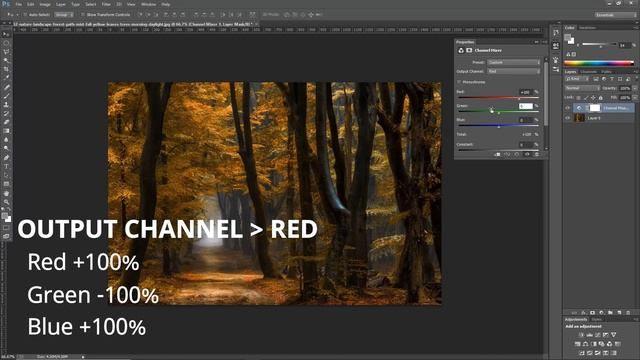The height and width of the screenshot is (360, 640).
Task: Click the create new layer icon
Action: tap(619, 313)
